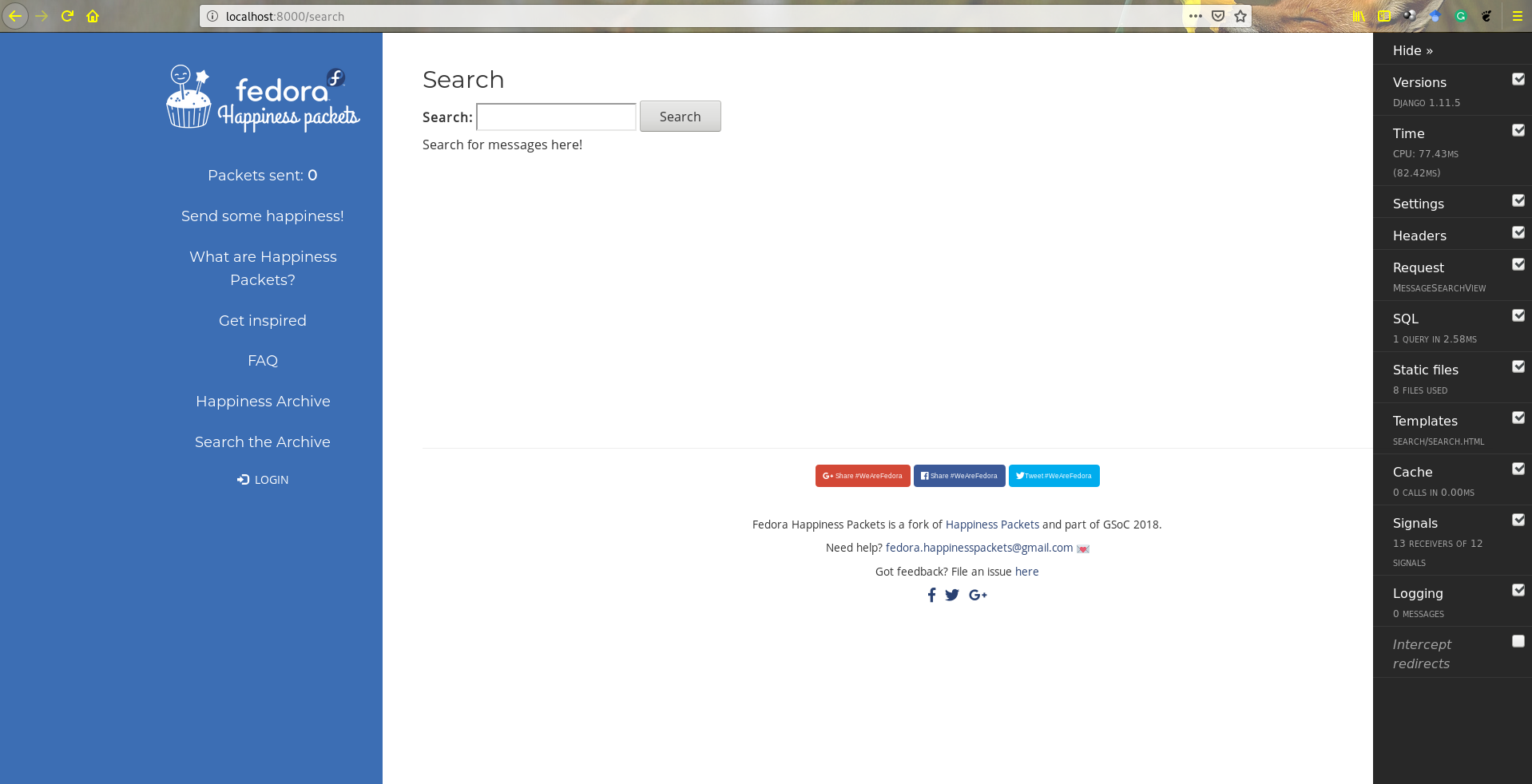Go to the browser home page icon
This screenshot has width=1532, height=784.
point(93,16)
